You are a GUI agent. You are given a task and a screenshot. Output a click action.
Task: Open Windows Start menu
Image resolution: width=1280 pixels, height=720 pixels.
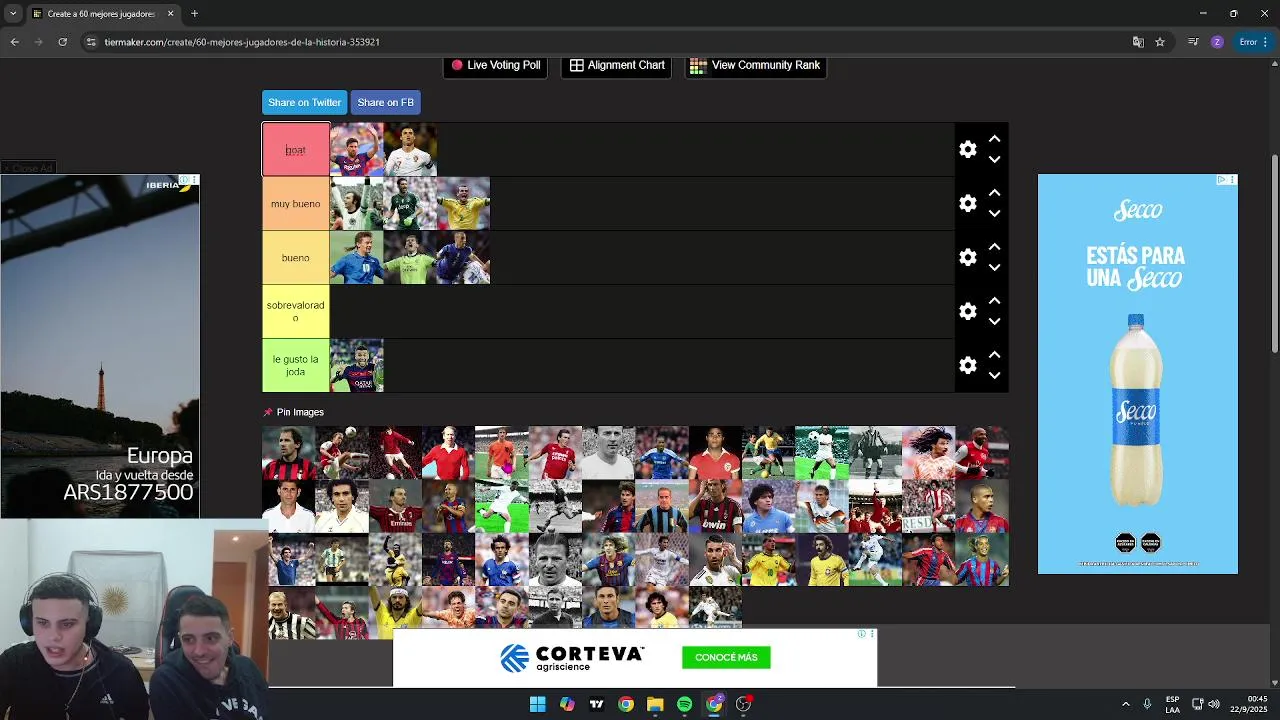(537, 704)
